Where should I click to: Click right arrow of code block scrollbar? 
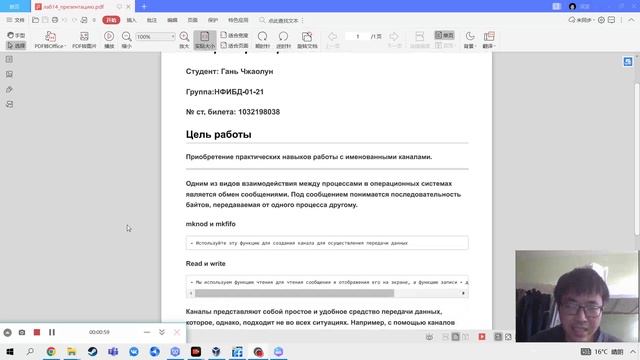(x=463, y=293)
